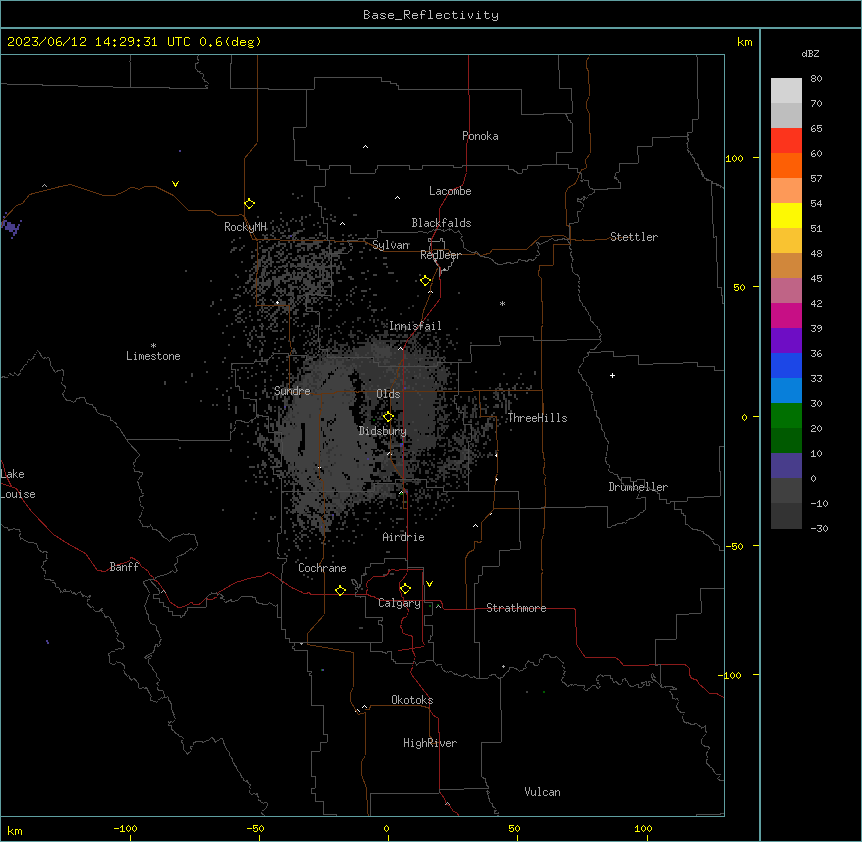Click the yellow 54 dBZ legend swatch
The image size is (862, 842).
[786, 215]
